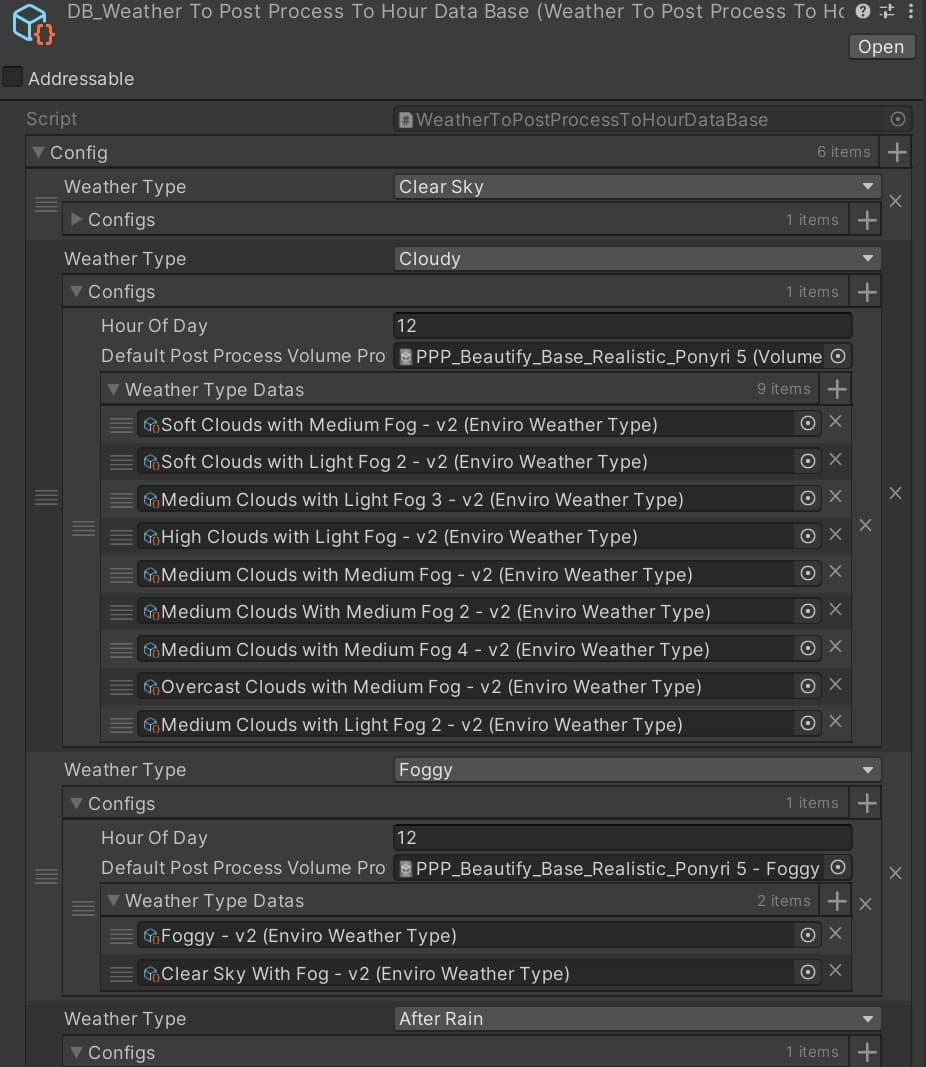Collapse the Configs foldout under After Rain
The width and height of the screenshot is (926, 1067).
(x=76, y=1052)
